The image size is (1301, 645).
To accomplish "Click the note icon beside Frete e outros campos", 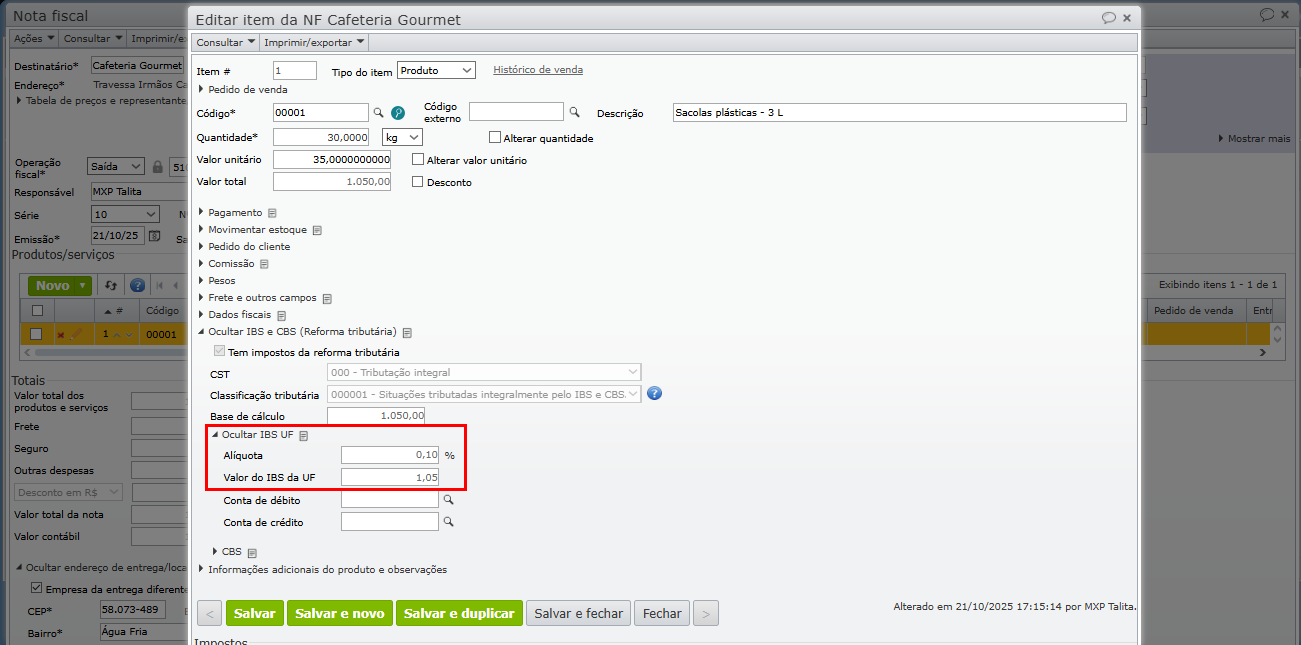I will 326,298.
